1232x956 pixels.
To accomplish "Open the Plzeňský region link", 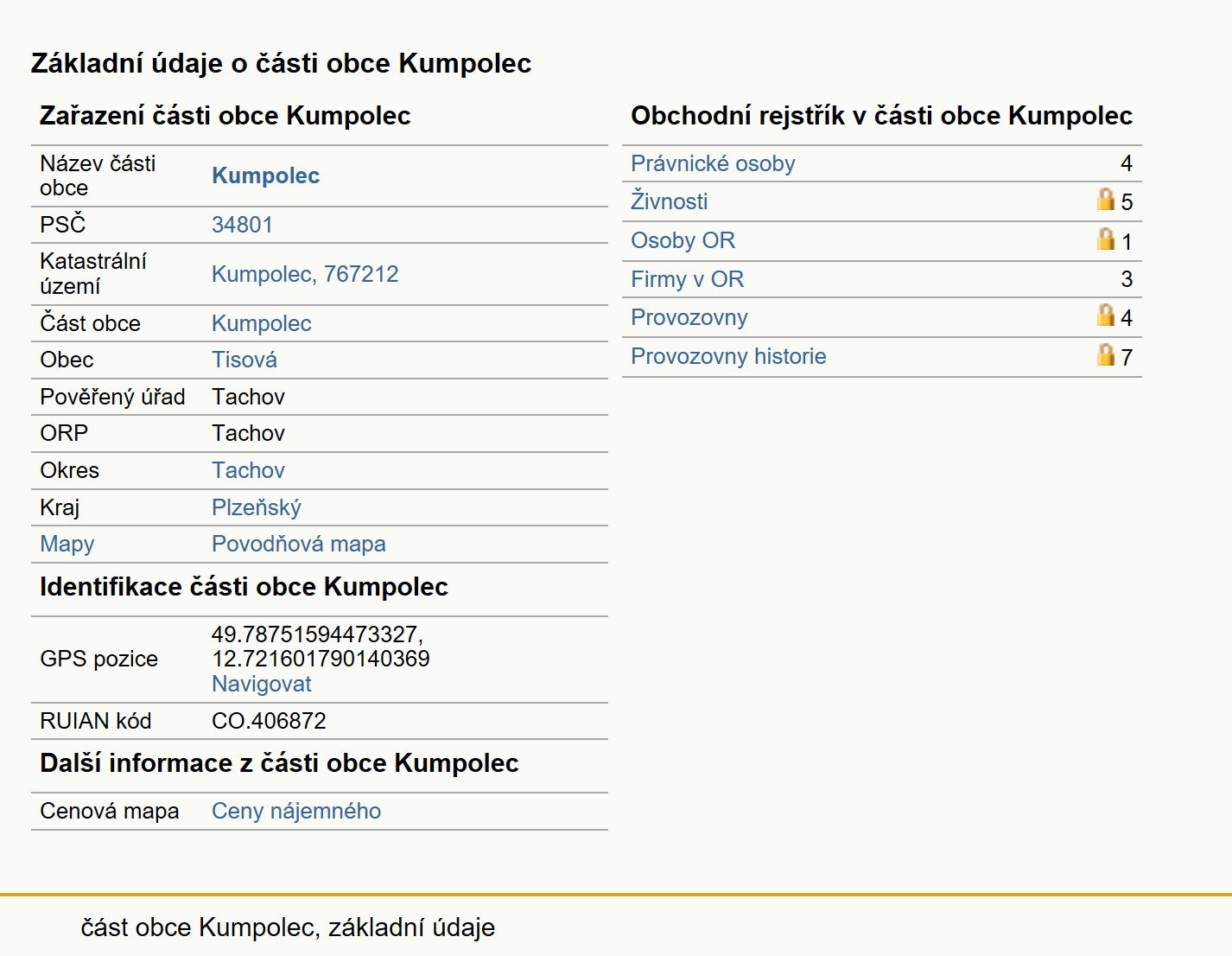I will click(x=257, y=507).
